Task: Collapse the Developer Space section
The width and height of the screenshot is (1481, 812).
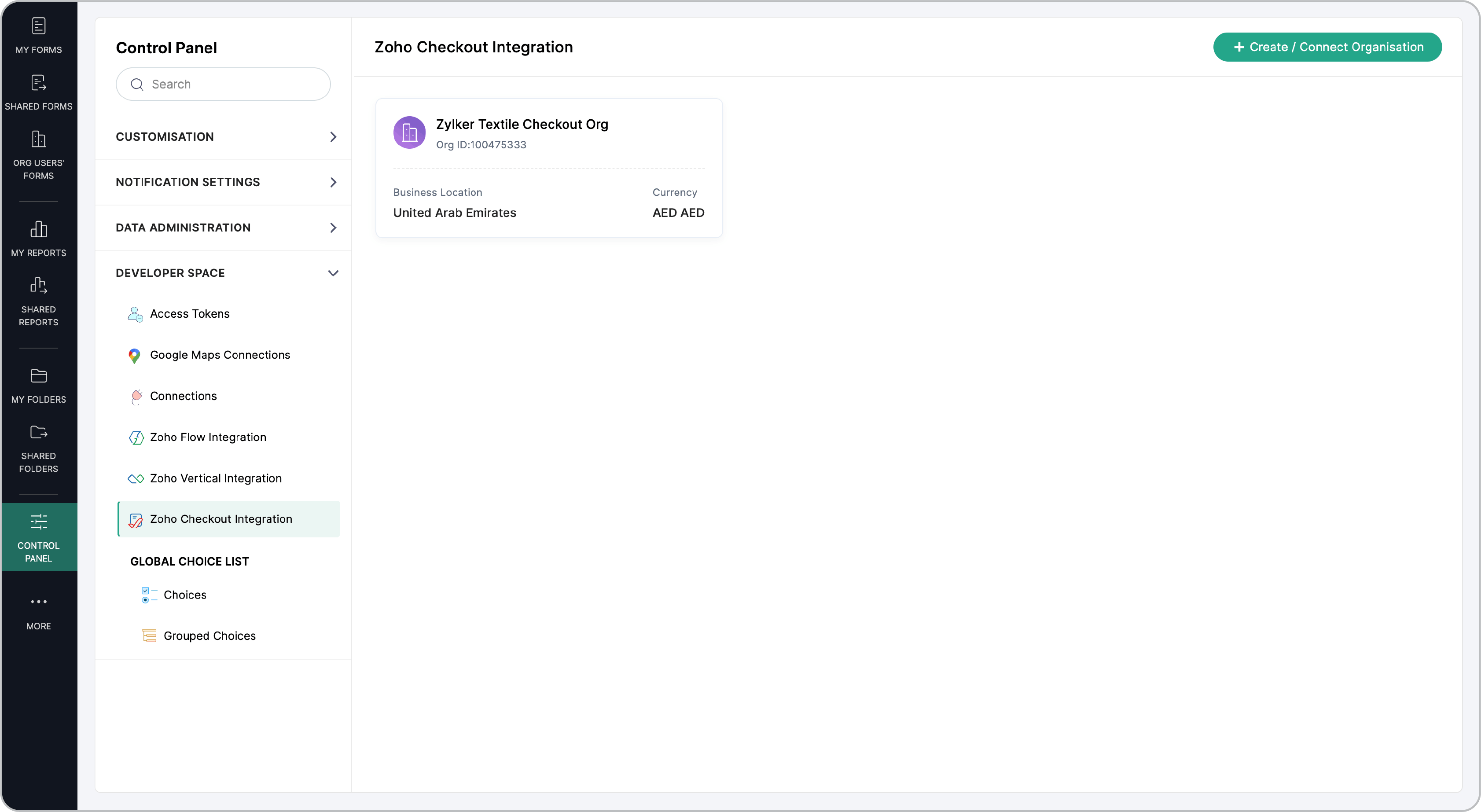Action: click(224, 272)
